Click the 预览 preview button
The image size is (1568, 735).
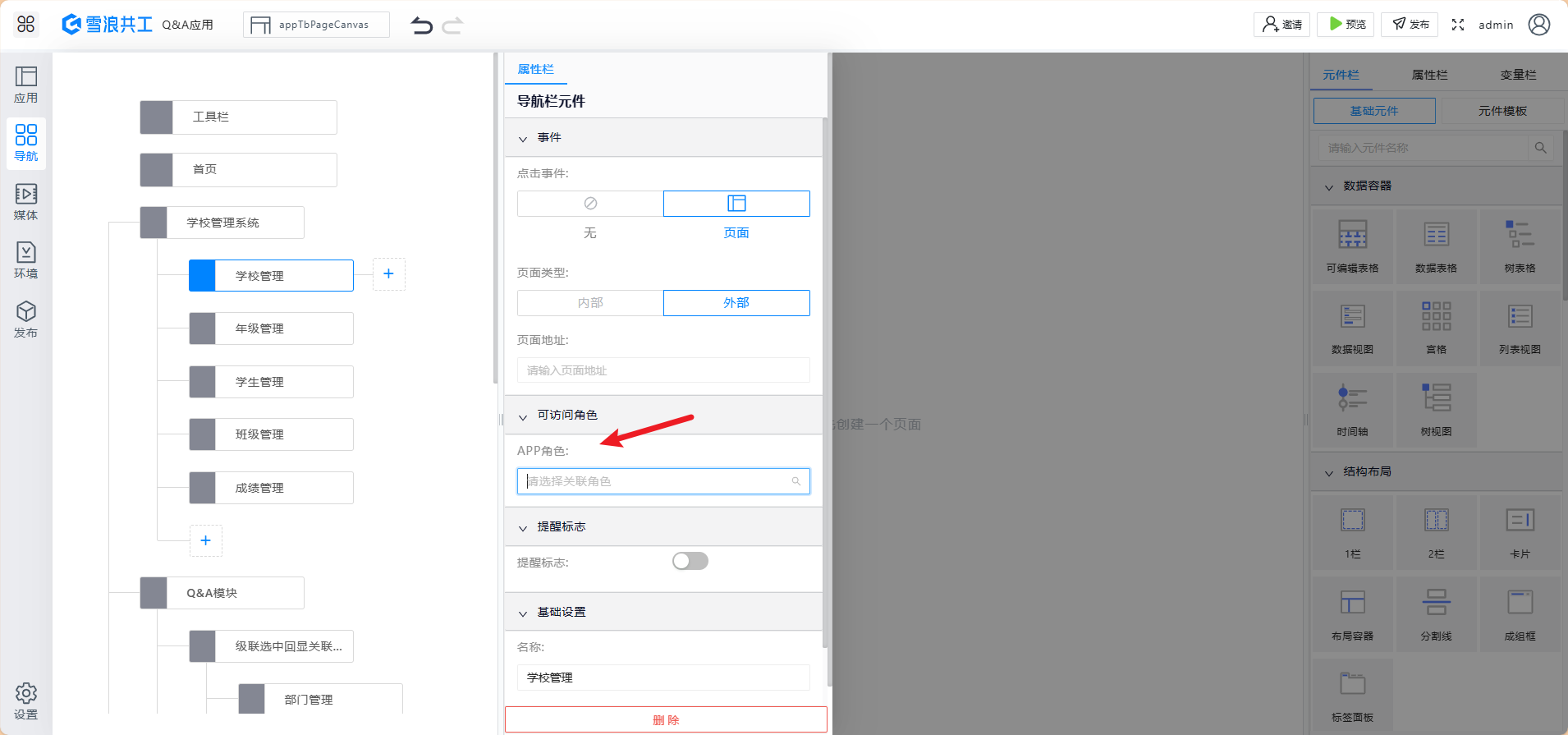point(1346,25)
